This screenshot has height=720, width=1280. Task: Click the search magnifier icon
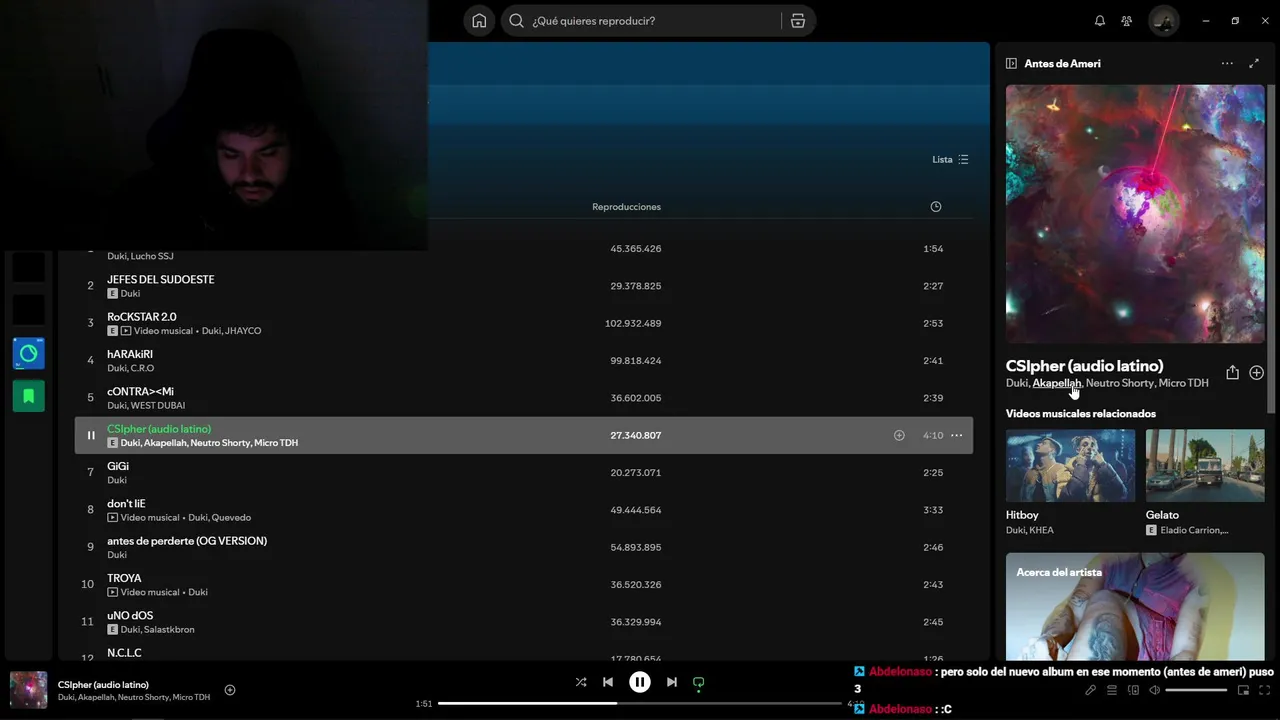pyautogui.click(x=516, y=21)
